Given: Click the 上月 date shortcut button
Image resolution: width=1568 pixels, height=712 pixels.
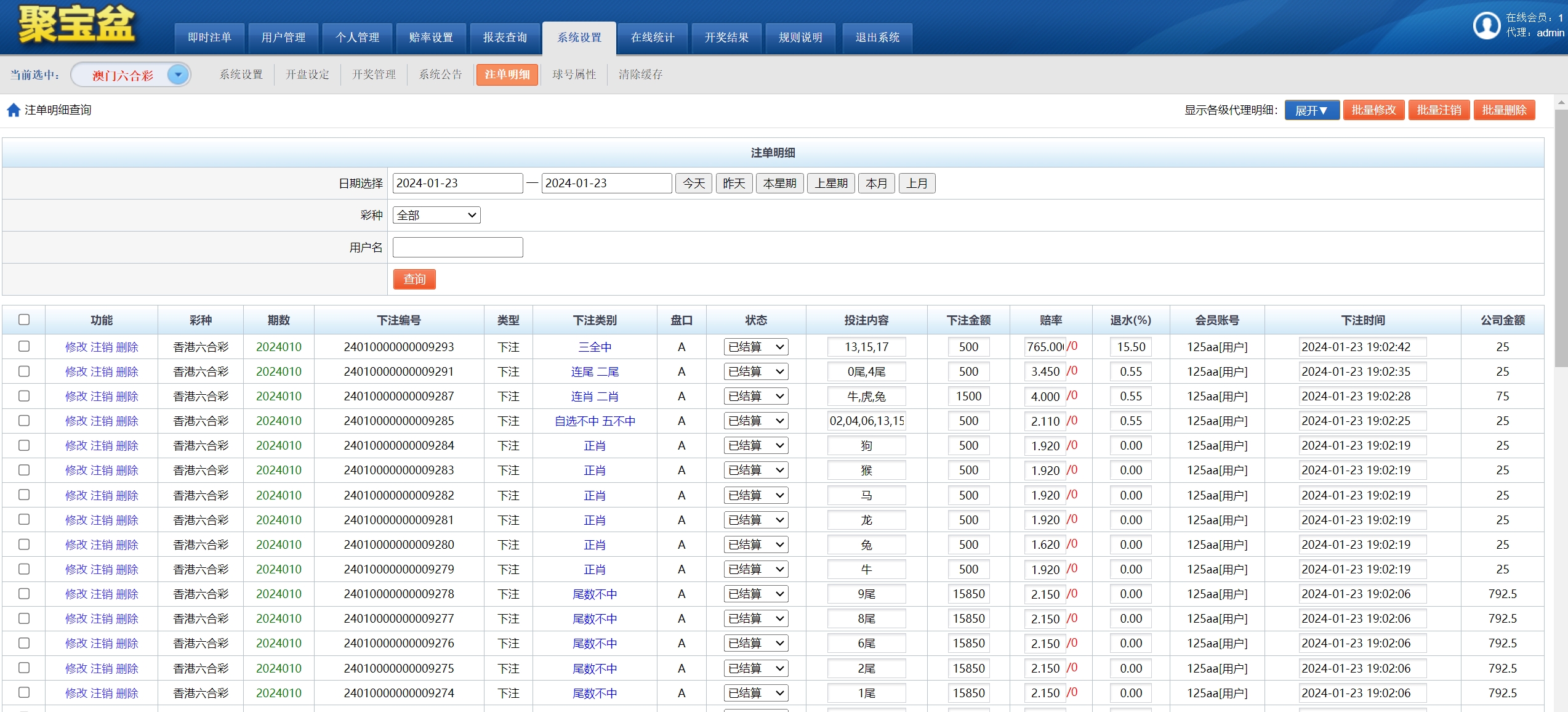Looking at the screenshot, I should click(917, 184).
